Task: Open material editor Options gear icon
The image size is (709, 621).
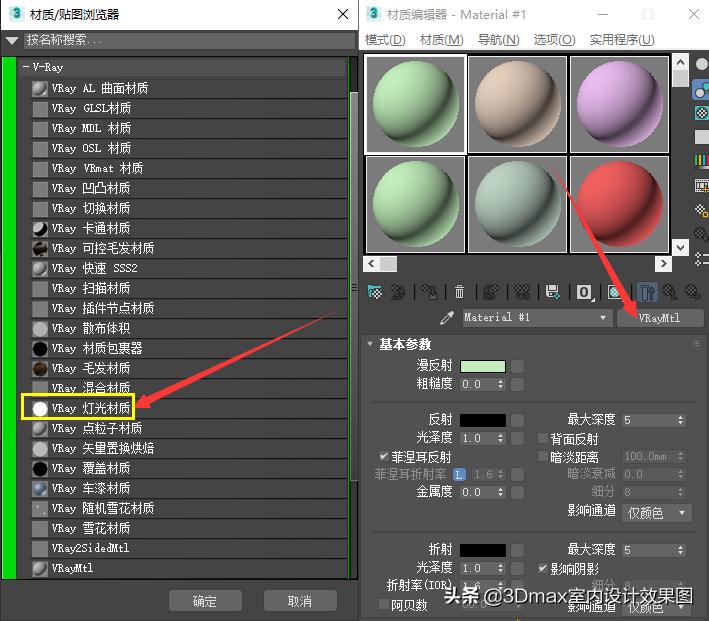Action: 701,211
